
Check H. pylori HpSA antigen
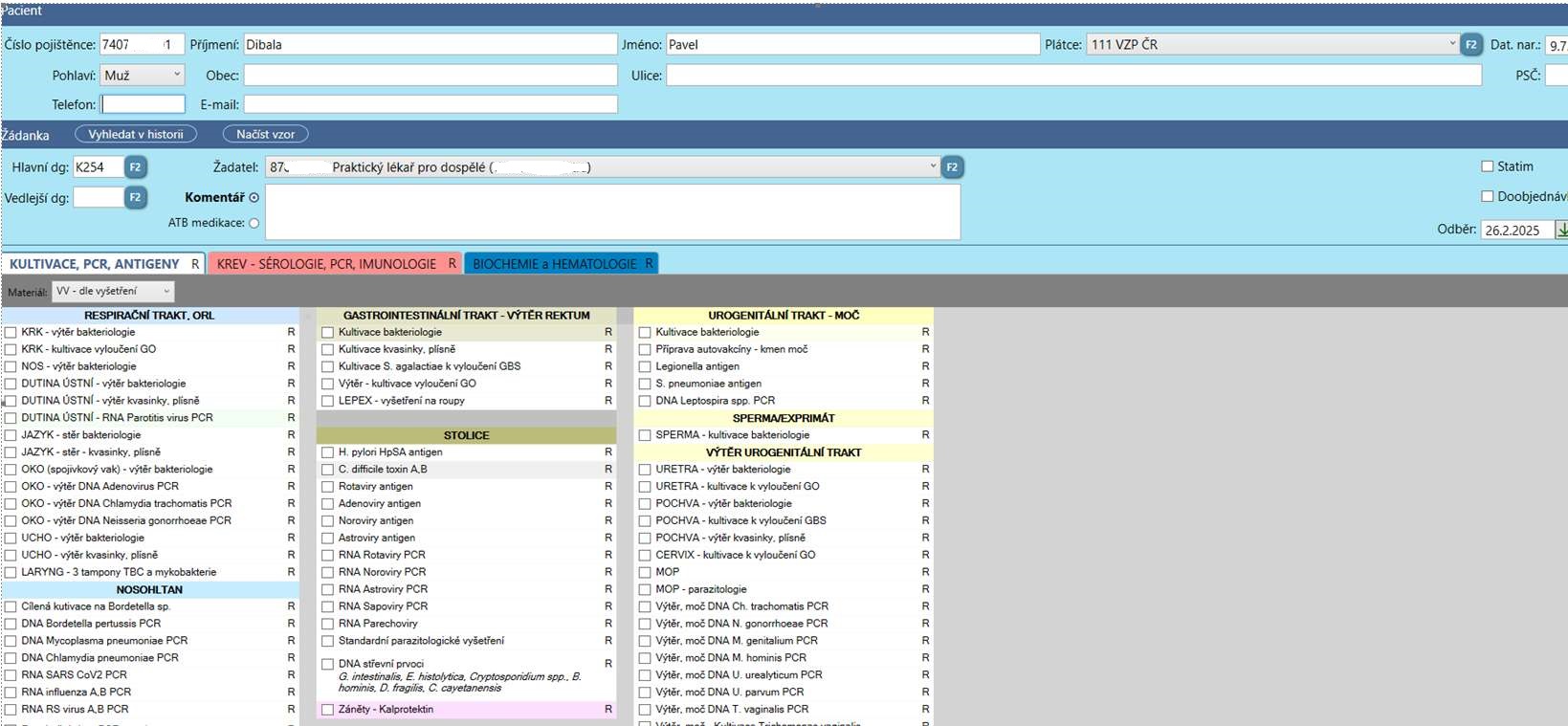(328, 452)
